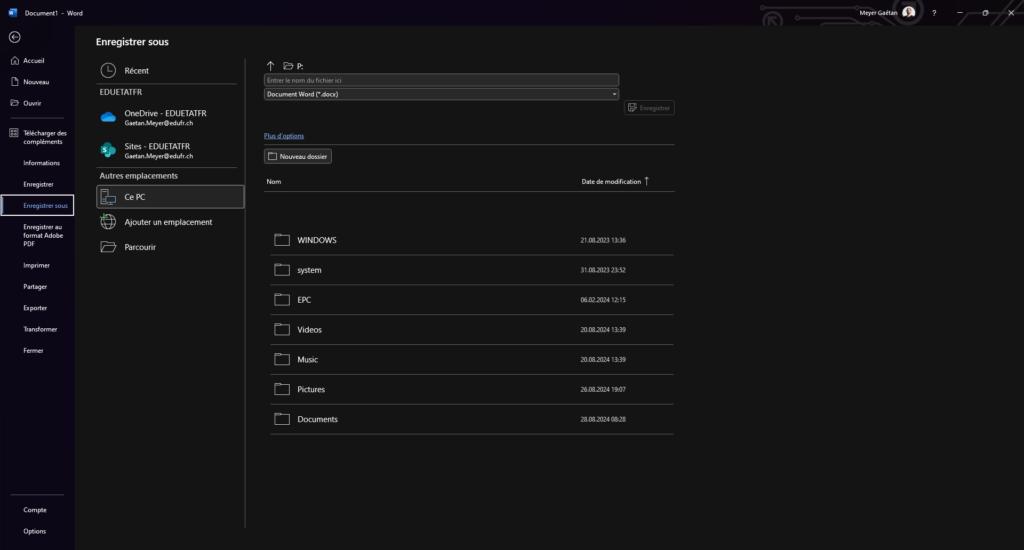Image resolution: width=1024 pixels, height=550 pixels.
Task: Click the date 21.08.2023 13:36
Action: (603, 240)
